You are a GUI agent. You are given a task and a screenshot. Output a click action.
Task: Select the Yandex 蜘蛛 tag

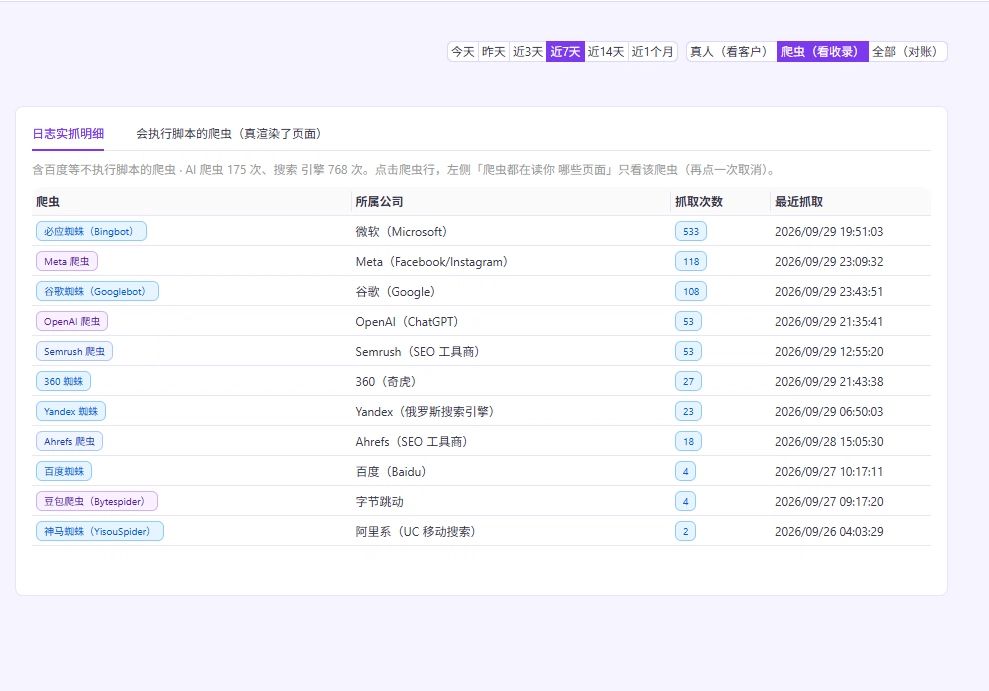point(71,411)
